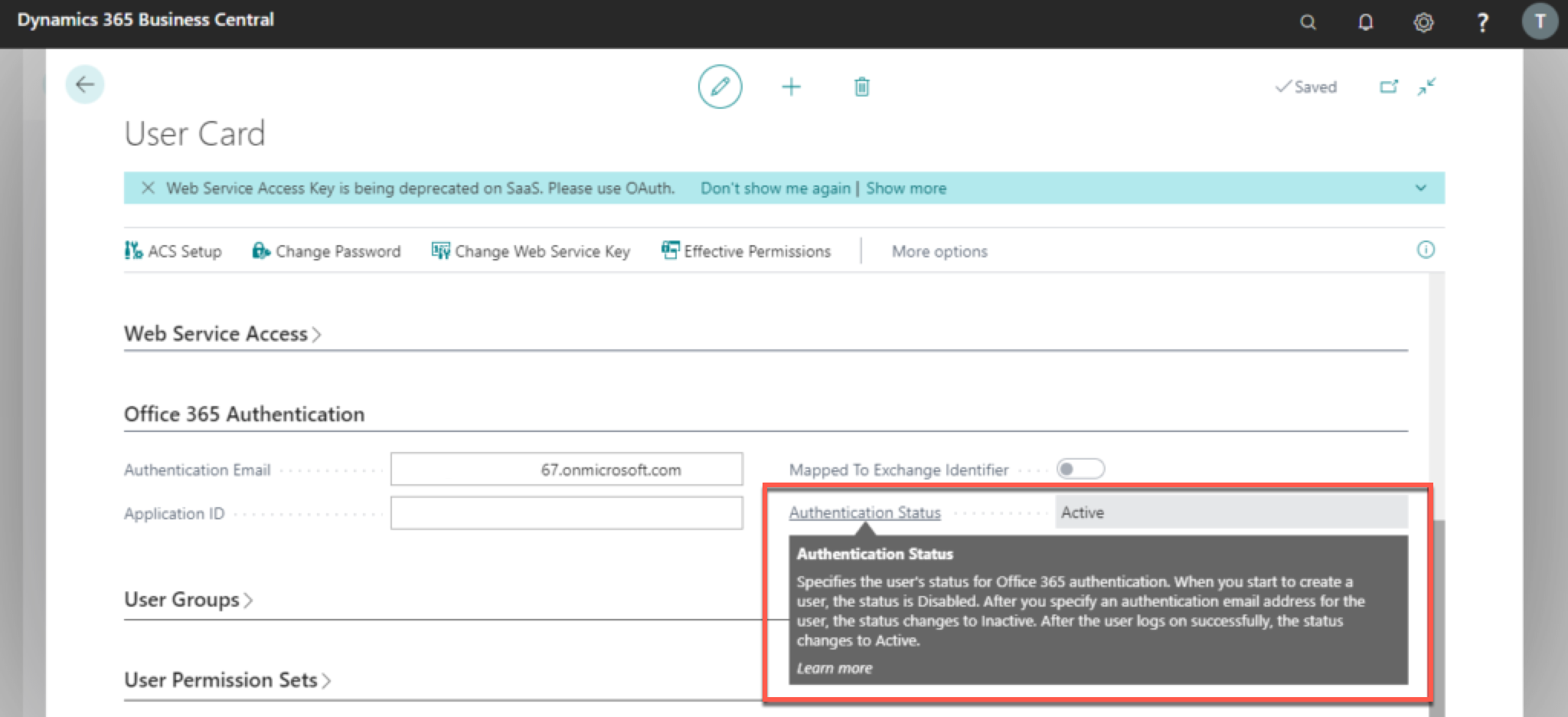Click the pencil edit icon
The height and width of the screenshot is (717, 1568).
click(x=720, y=87)
